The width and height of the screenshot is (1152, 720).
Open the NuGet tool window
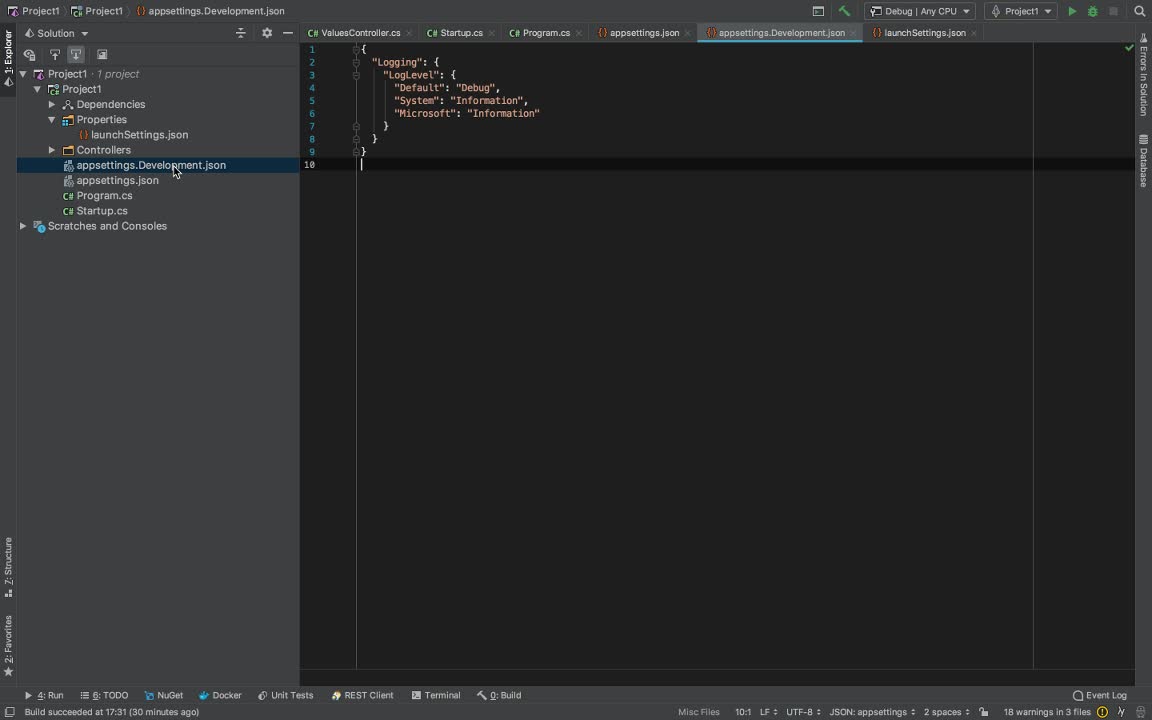click(x=164, y=695)
